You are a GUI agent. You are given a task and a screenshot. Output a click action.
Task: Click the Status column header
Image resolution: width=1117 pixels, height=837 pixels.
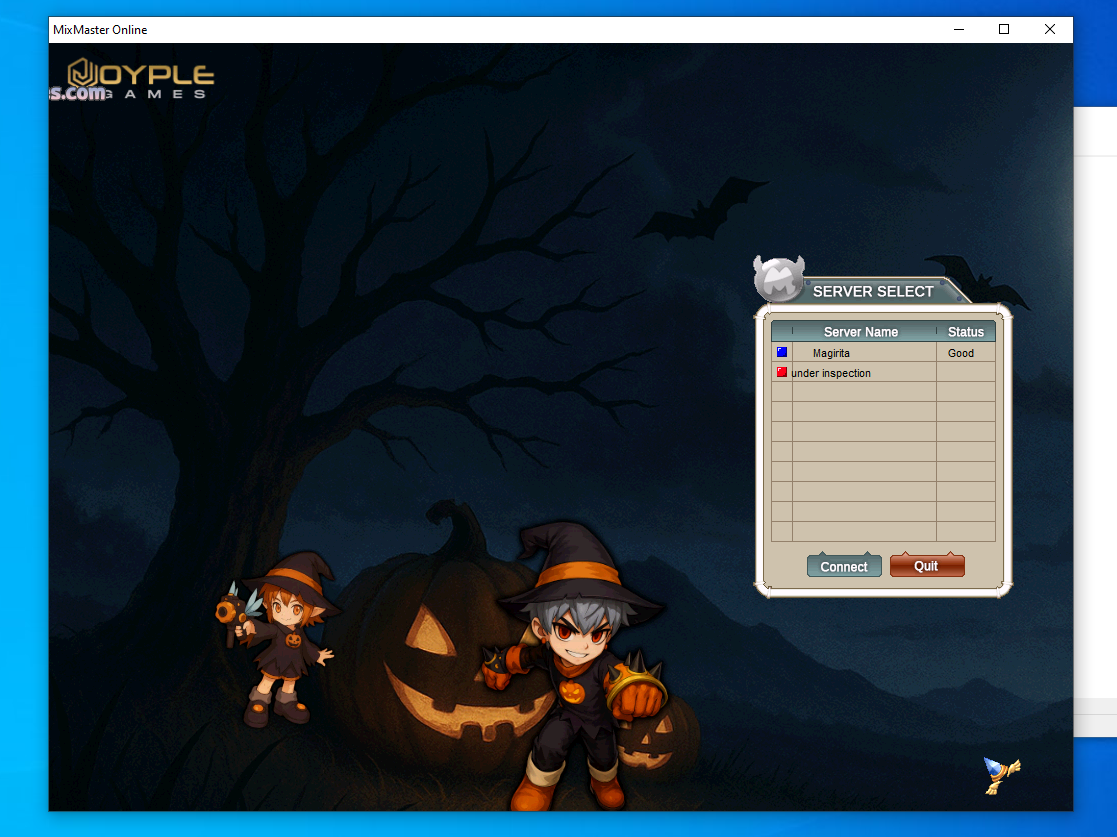coord(966,332)
